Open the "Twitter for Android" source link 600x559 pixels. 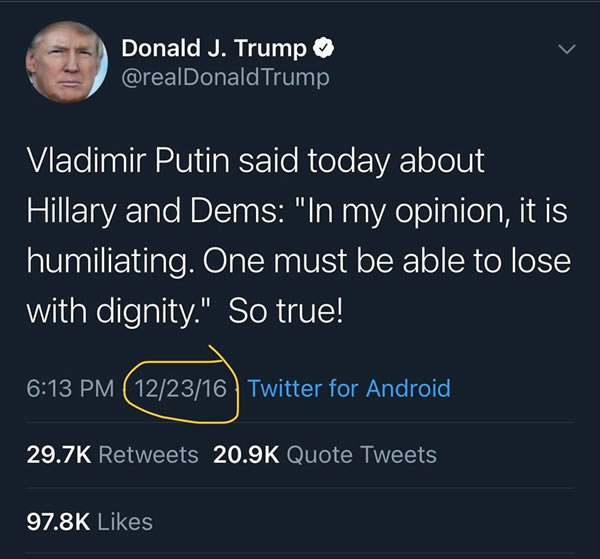point(348,388)
